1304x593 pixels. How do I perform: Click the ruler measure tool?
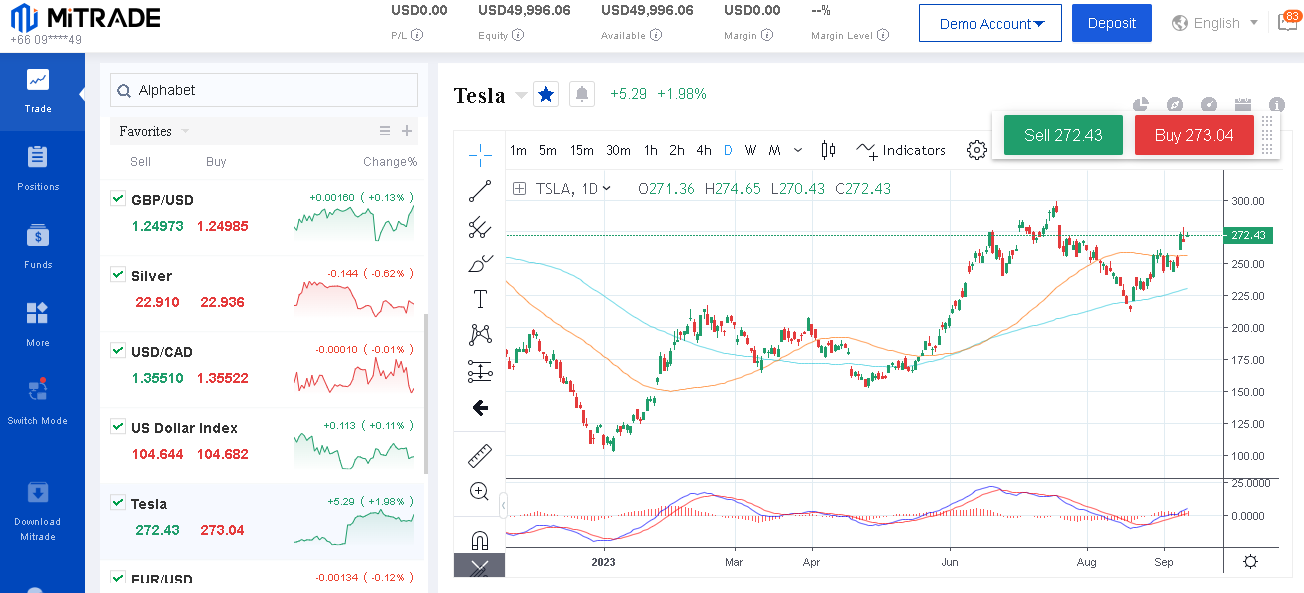[x=480, y=456]
